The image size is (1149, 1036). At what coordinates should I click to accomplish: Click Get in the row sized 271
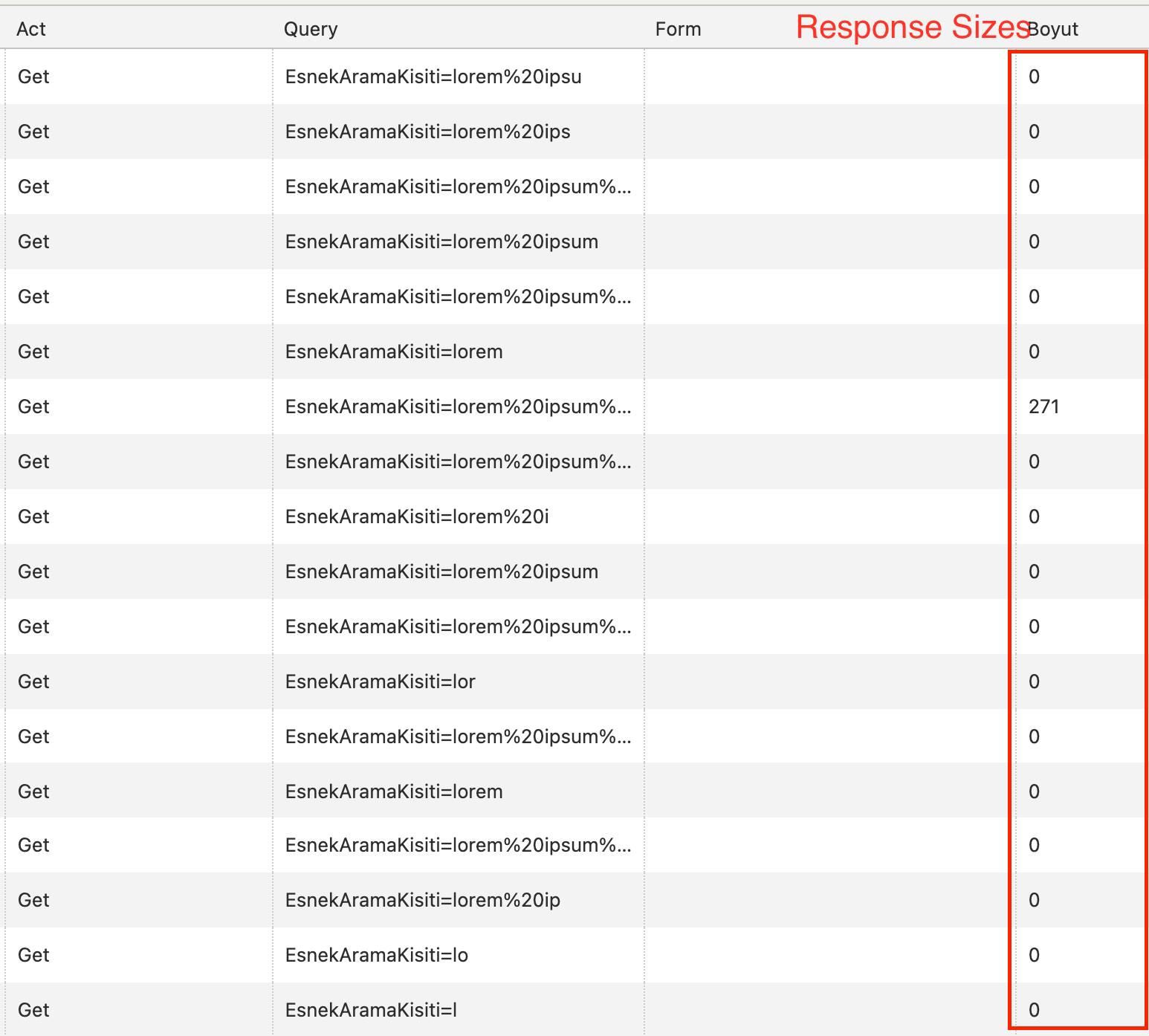pyautogui.click(x=33, y=407)
